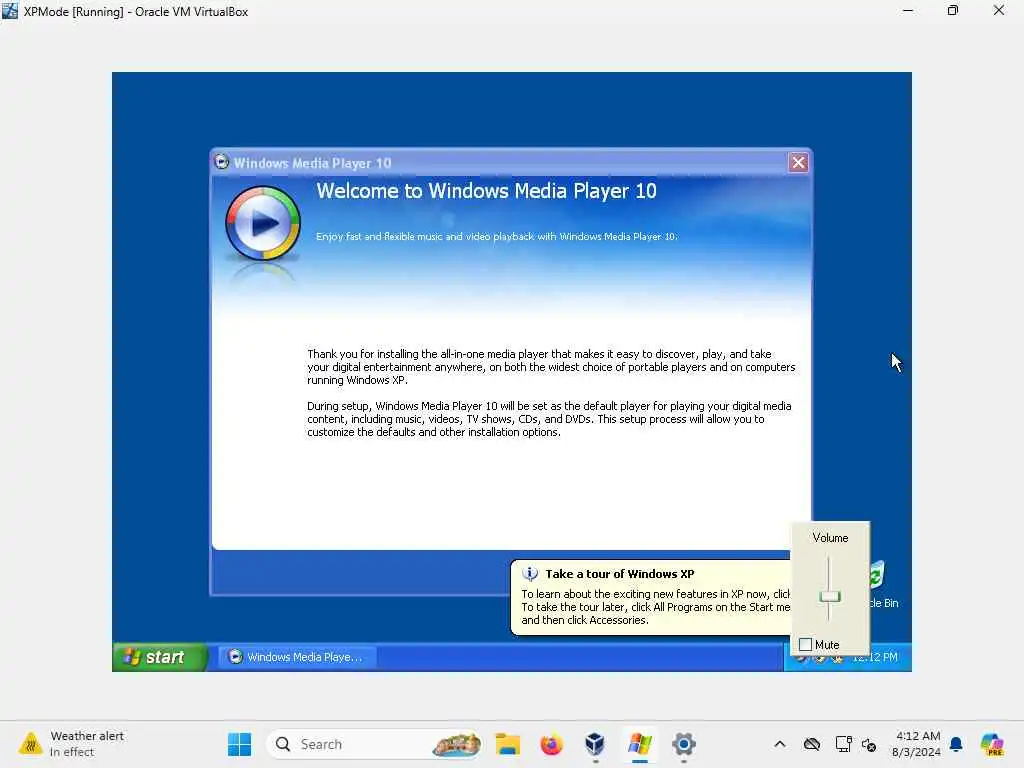1024x768 pixels.
Task: Click the 'Volume' label in popup
Action: click(830, 537)
